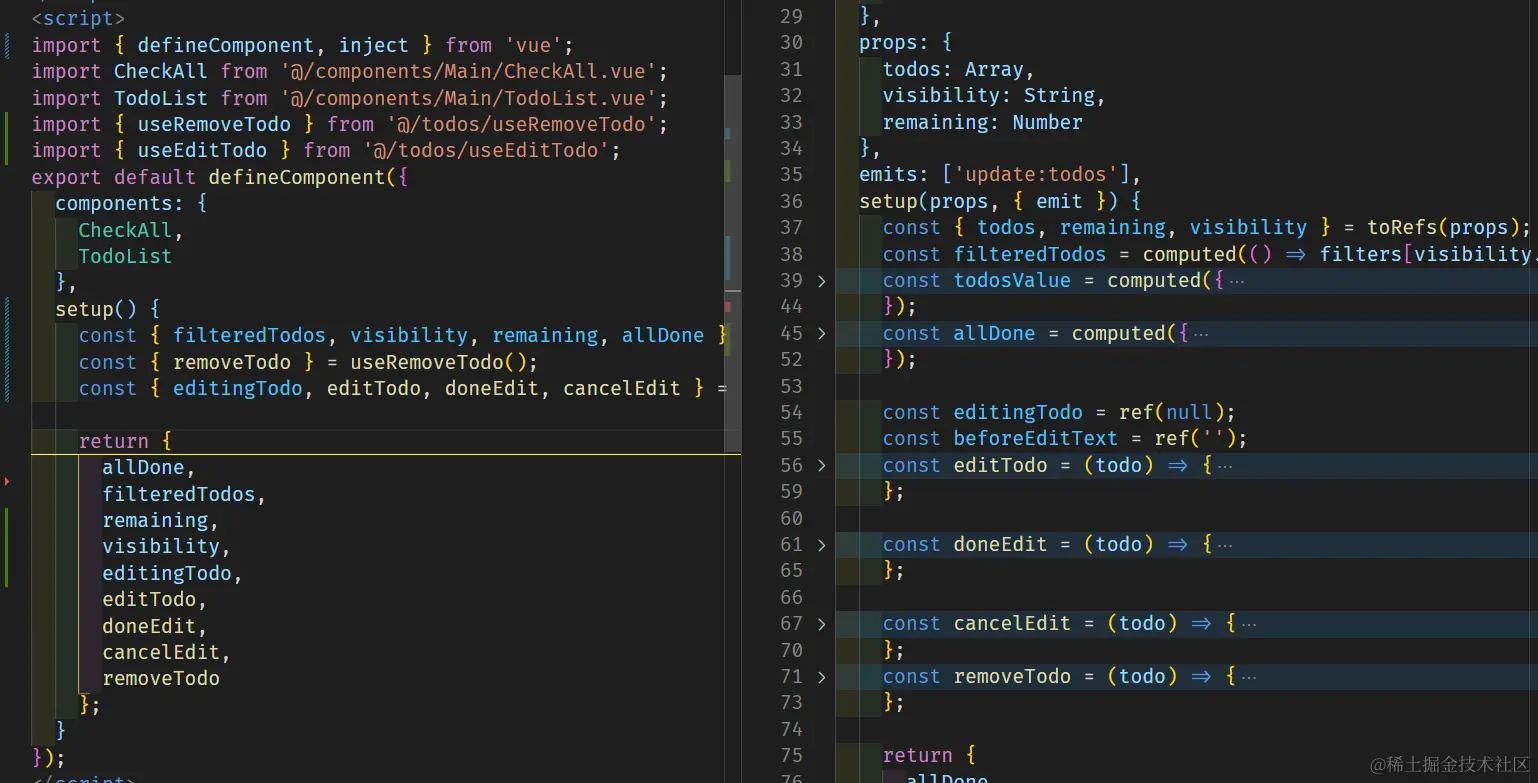Click the opening <script> tag

(79, 19)
